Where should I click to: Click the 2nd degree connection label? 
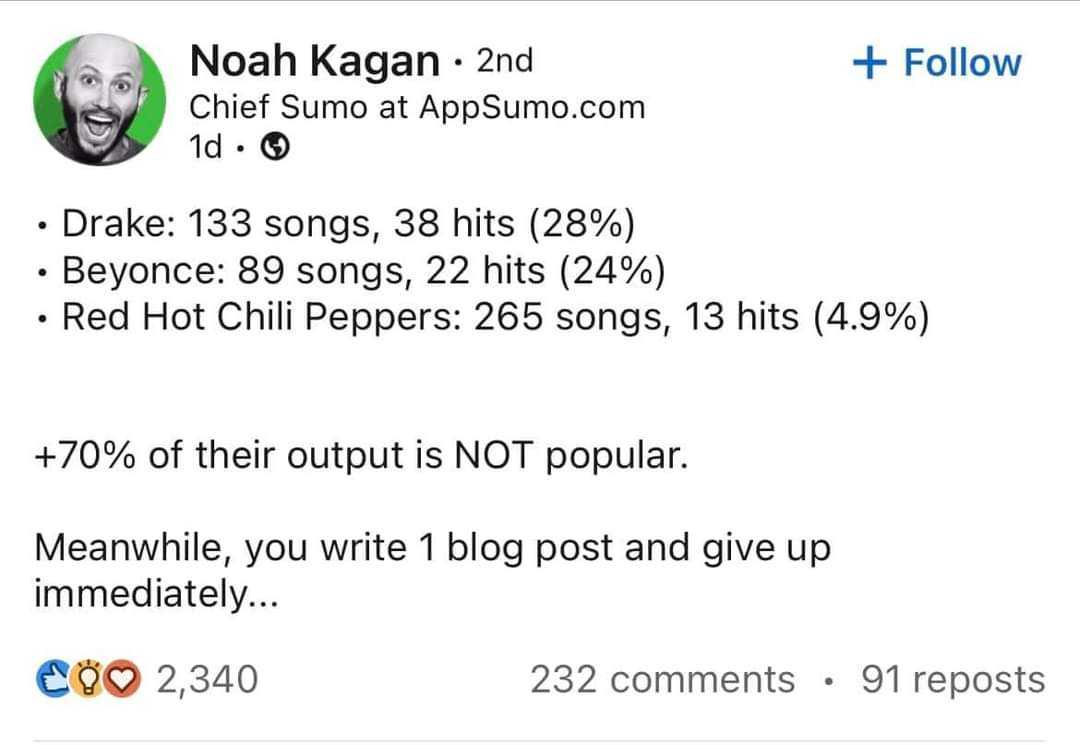click(x=504, y=62)
